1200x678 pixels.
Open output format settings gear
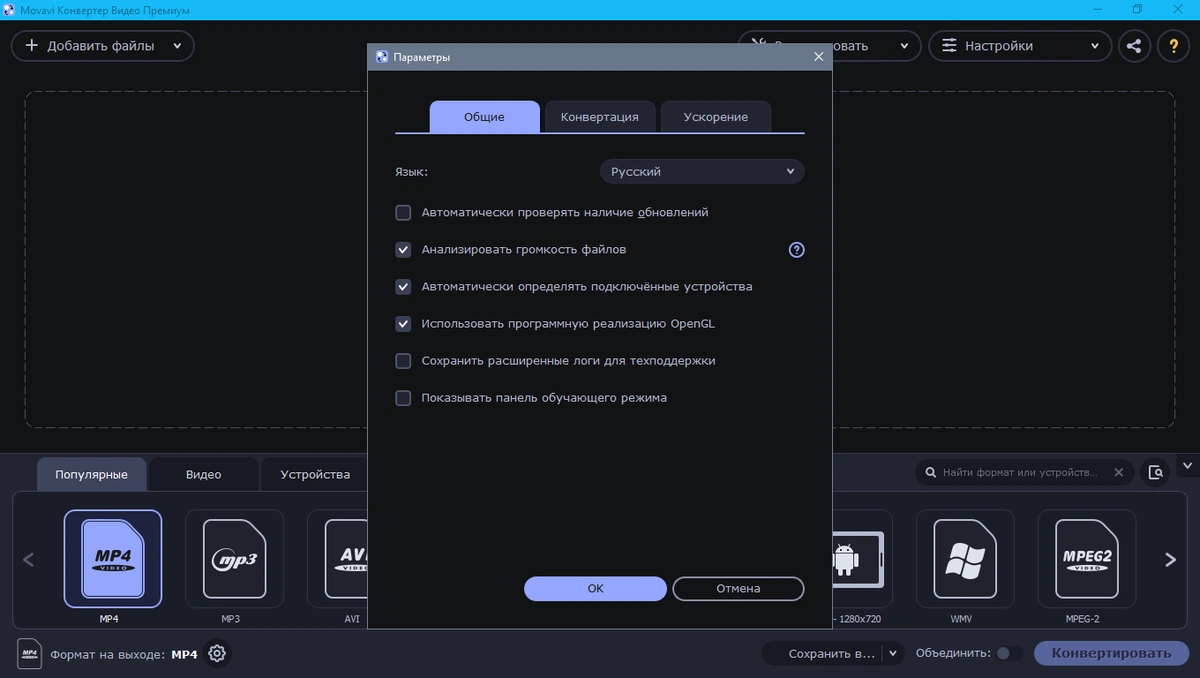(217, 654)
